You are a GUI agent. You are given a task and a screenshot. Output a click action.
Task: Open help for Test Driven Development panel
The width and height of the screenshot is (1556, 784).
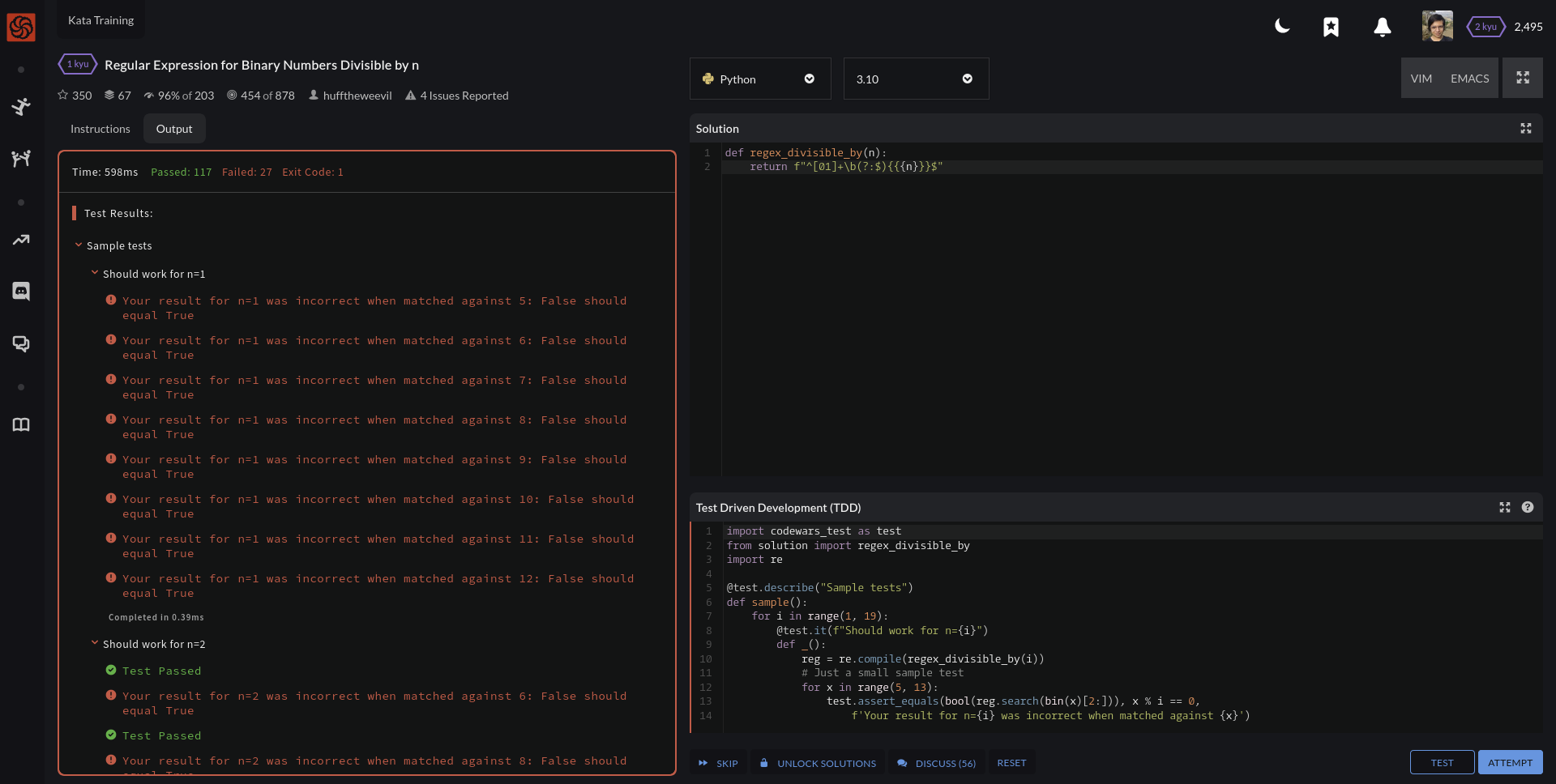[1528, 508]
